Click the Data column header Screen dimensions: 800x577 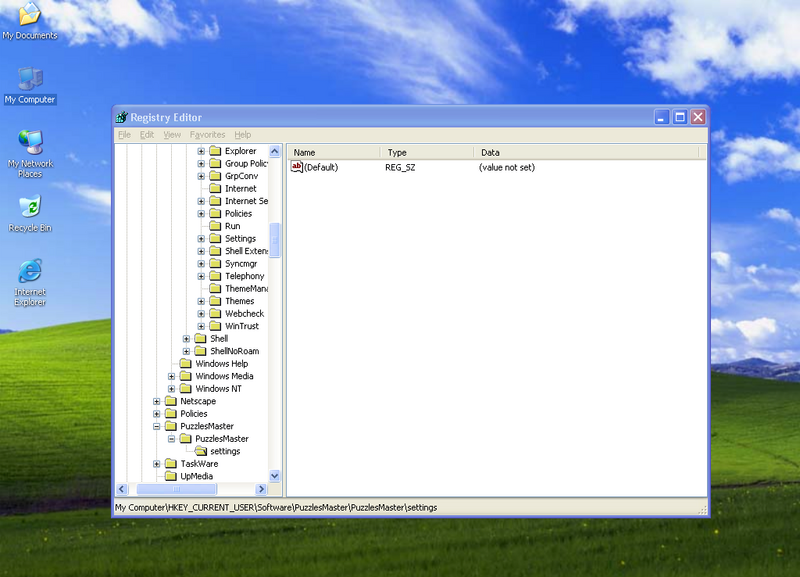[586, 153]
